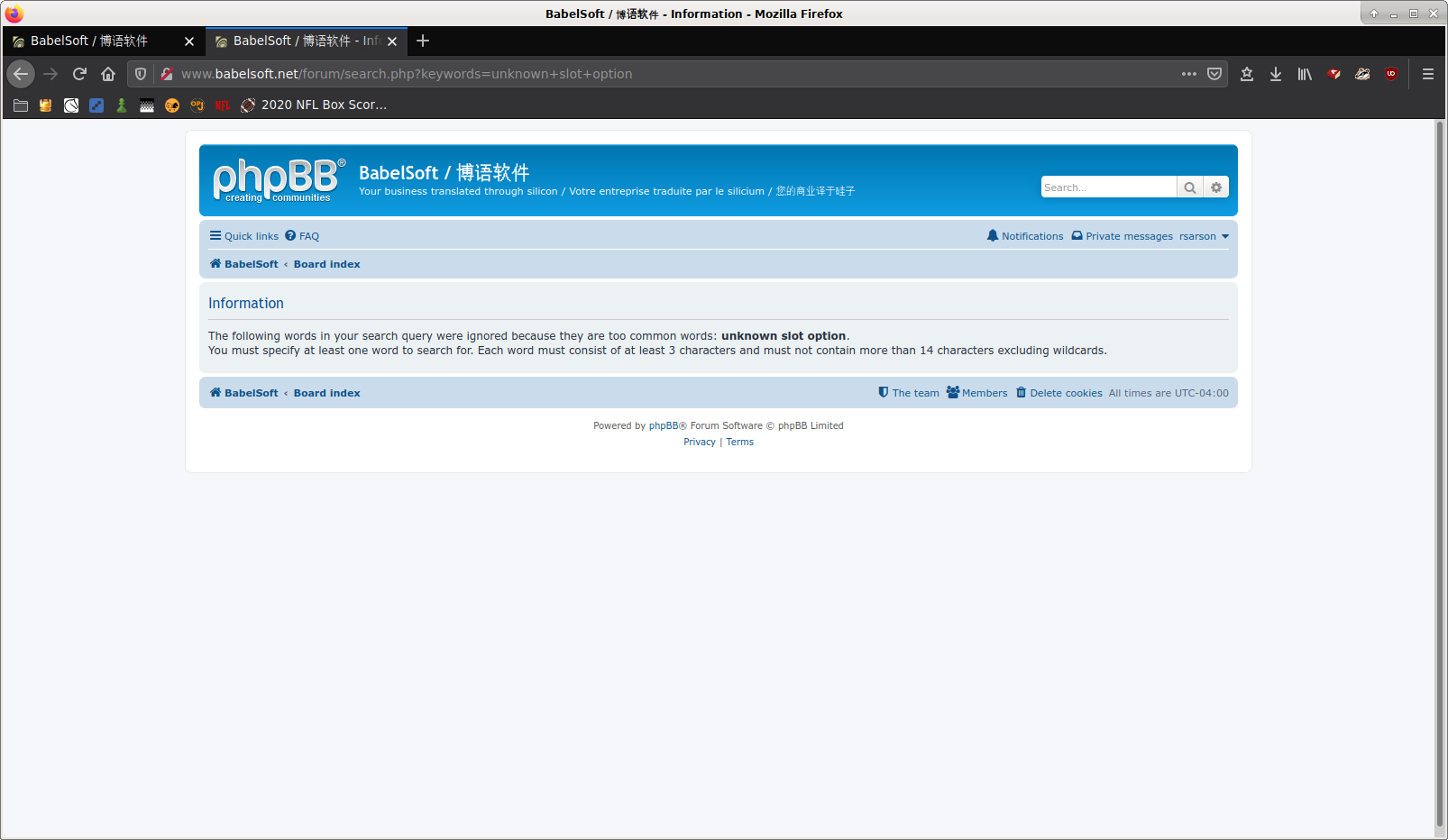The height and width of the screenshot is (840, 1448).
Task: Click the forum search magnifier button
Action: [x=1189, y=187]
